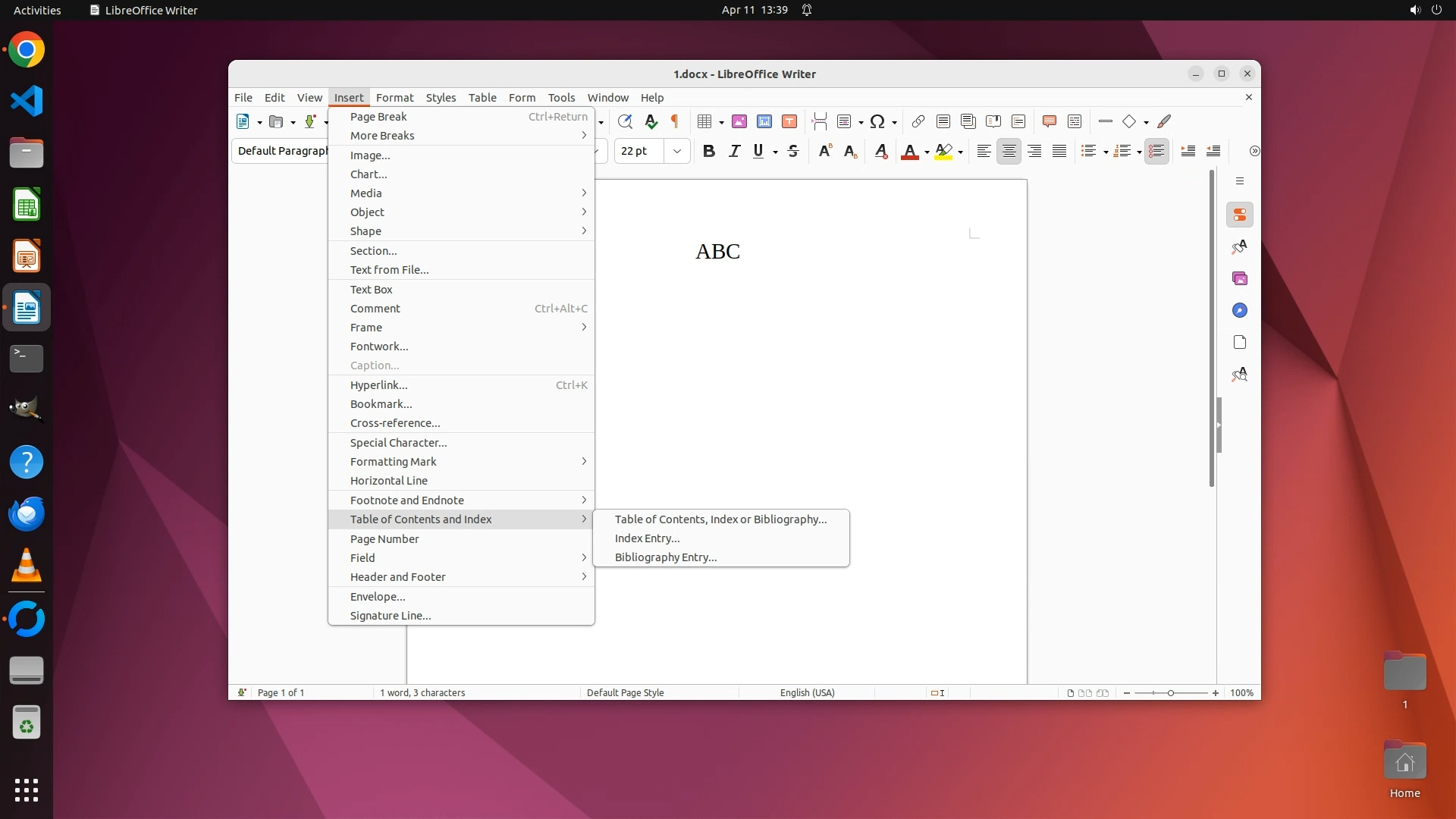Click the Strikethrough formatting icon
The width and height of the screenshot is (1456, 819).
(x=793, y=151)
